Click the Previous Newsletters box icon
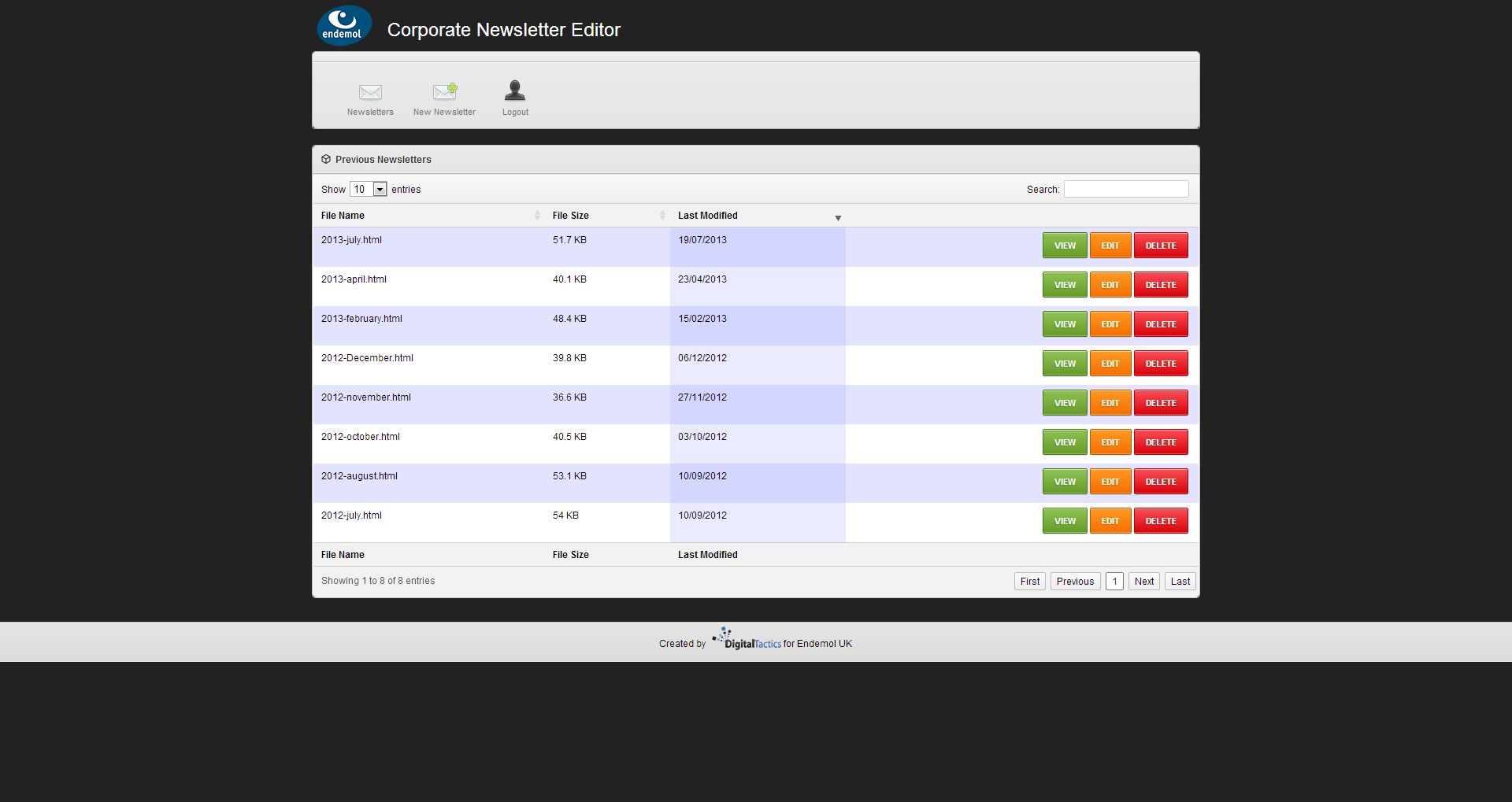Screen dimensions: 1512x802 [326, 160]
